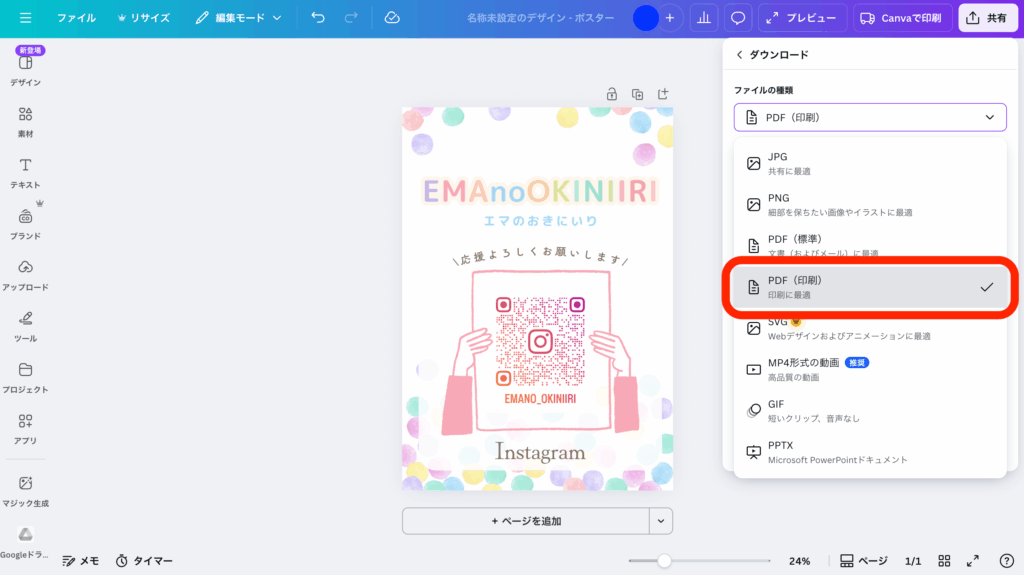
Task: Click the 1/1 page counter
Action: click(913, 561)
